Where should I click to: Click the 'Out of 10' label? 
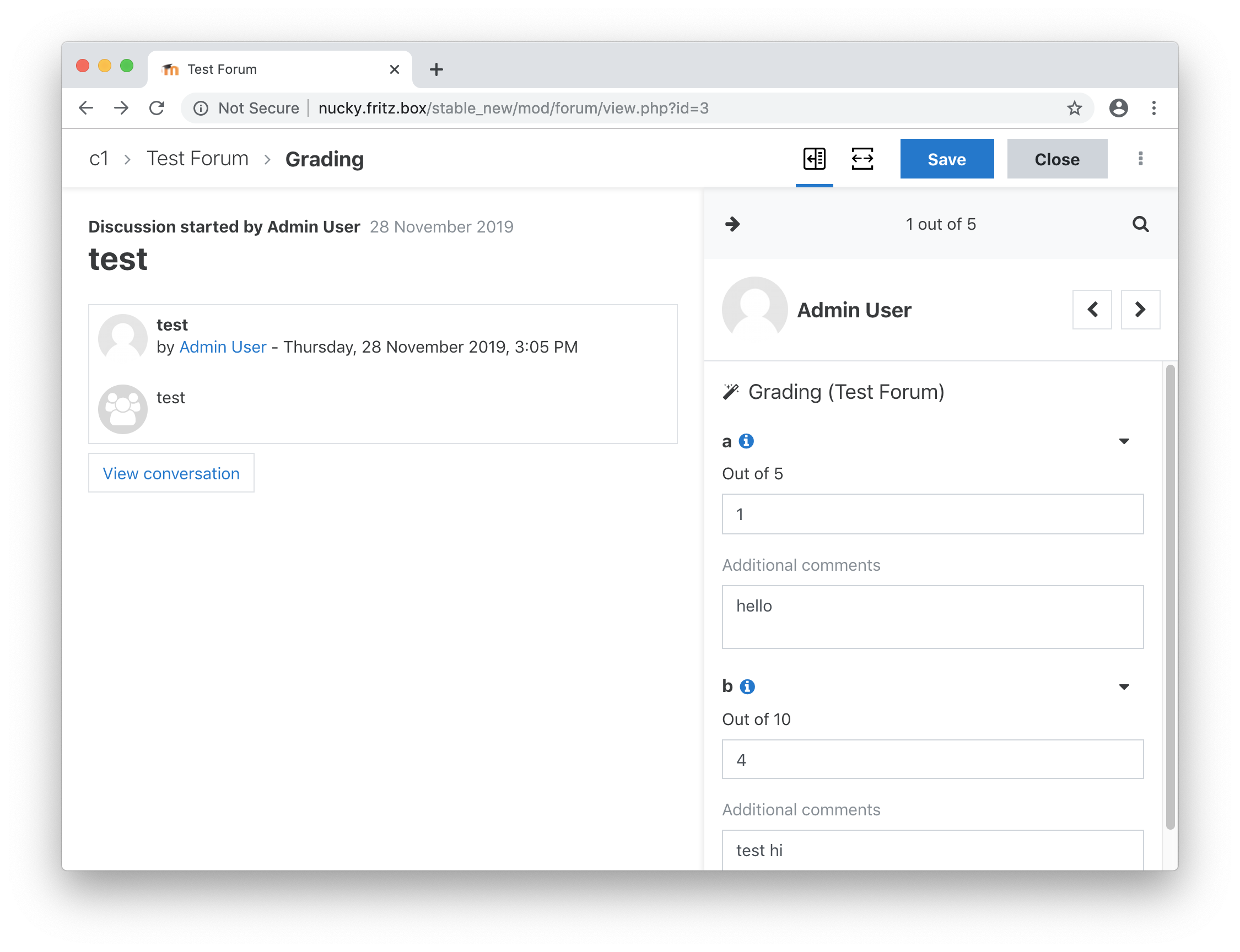[756, 719]
